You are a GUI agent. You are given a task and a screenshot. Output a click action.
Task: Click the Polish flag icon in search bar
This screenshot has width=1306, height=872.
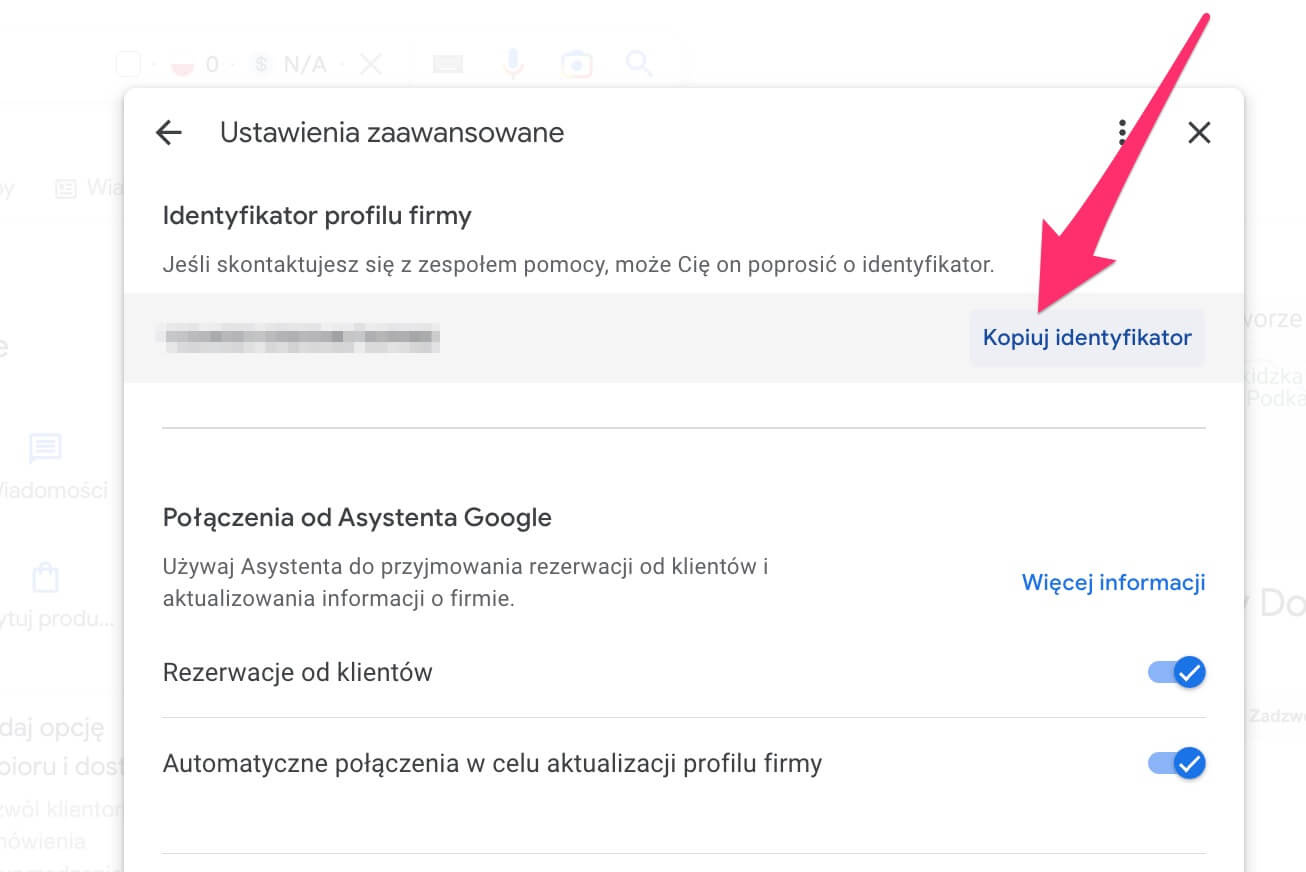[183, 65]
